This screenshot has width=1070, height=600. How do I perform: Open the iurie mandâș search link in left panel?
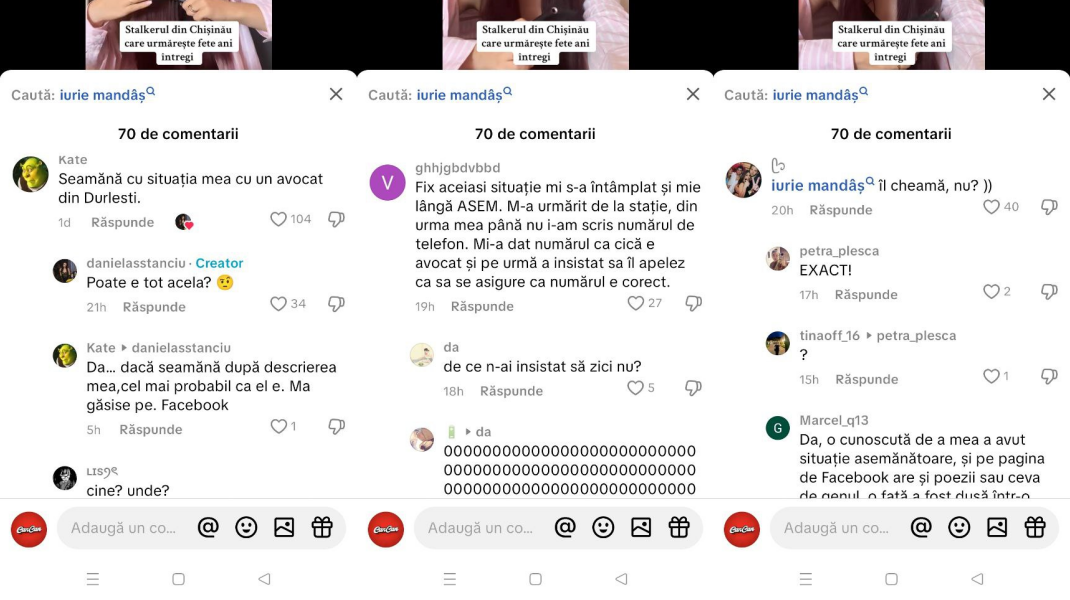point(106,94)
